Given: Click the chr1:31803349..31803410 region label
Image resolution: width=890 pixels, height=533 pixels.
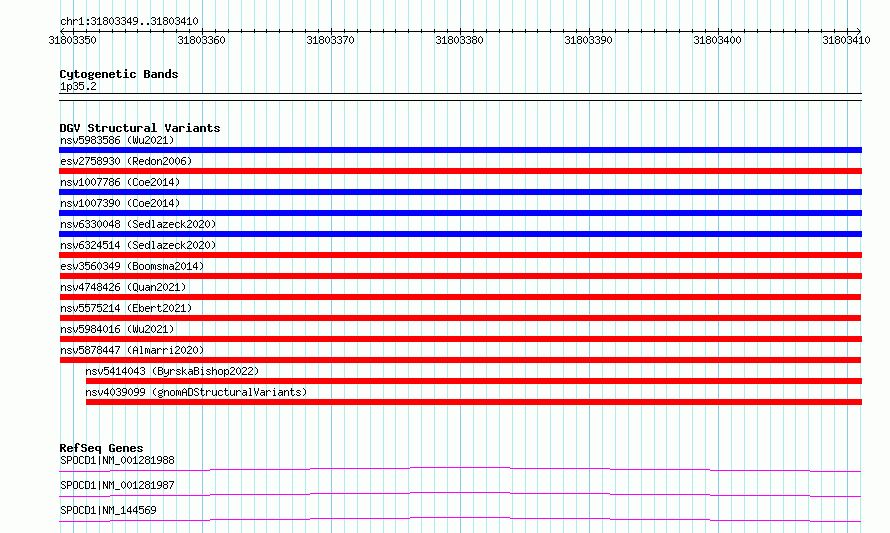Looking at the screenshot, I should tap(129, 22).
